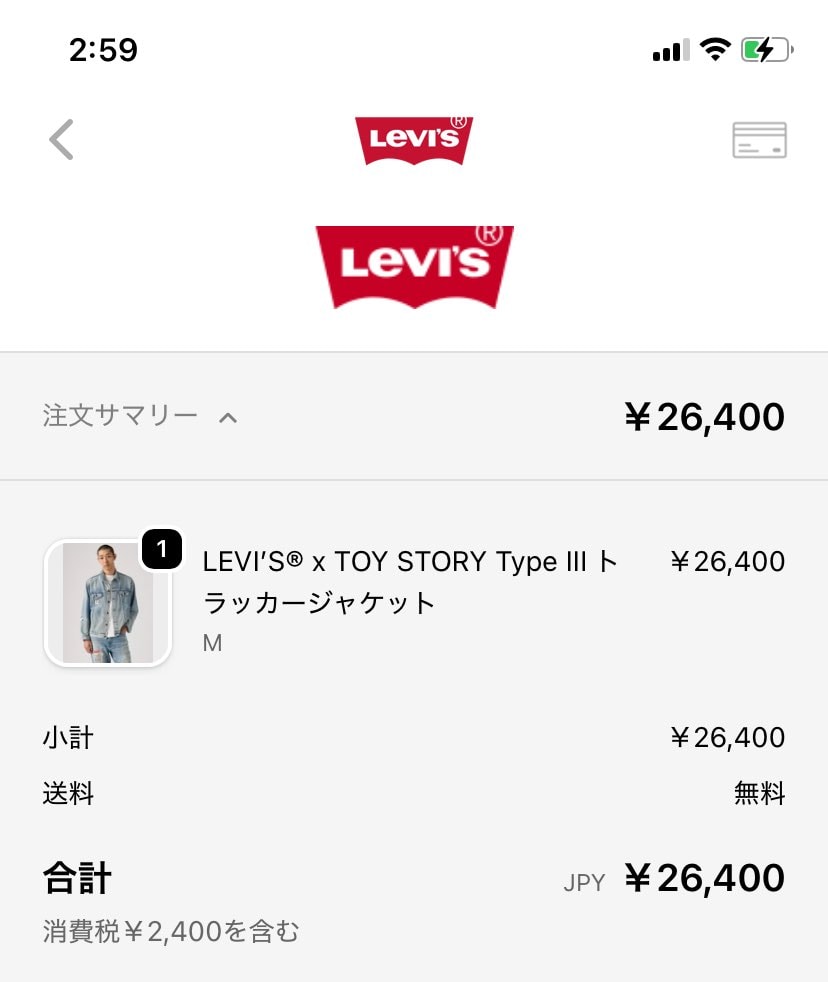Tap the quantity badge showing 1
828x982 pixels.
(162, 549)
